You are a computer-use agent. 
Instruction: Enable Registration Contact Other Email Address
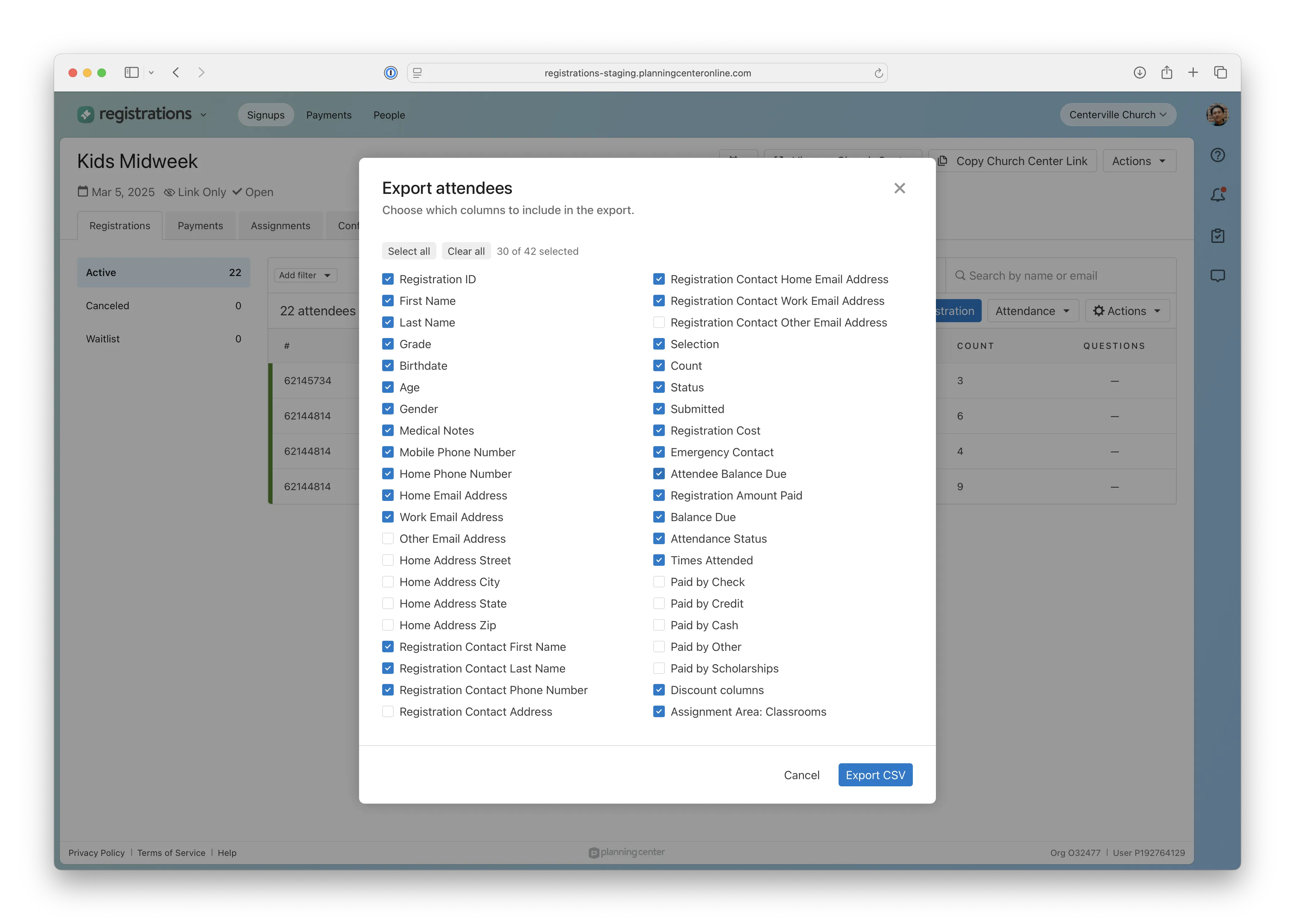[x=659, y=322]
